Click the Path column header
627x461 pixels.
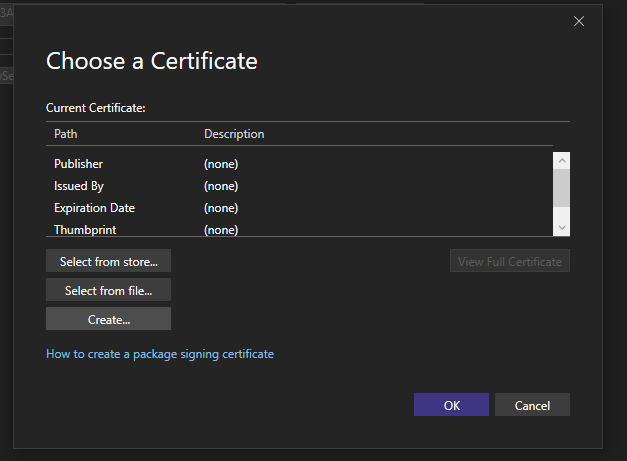pyautogui.click(x=66, y=134)
